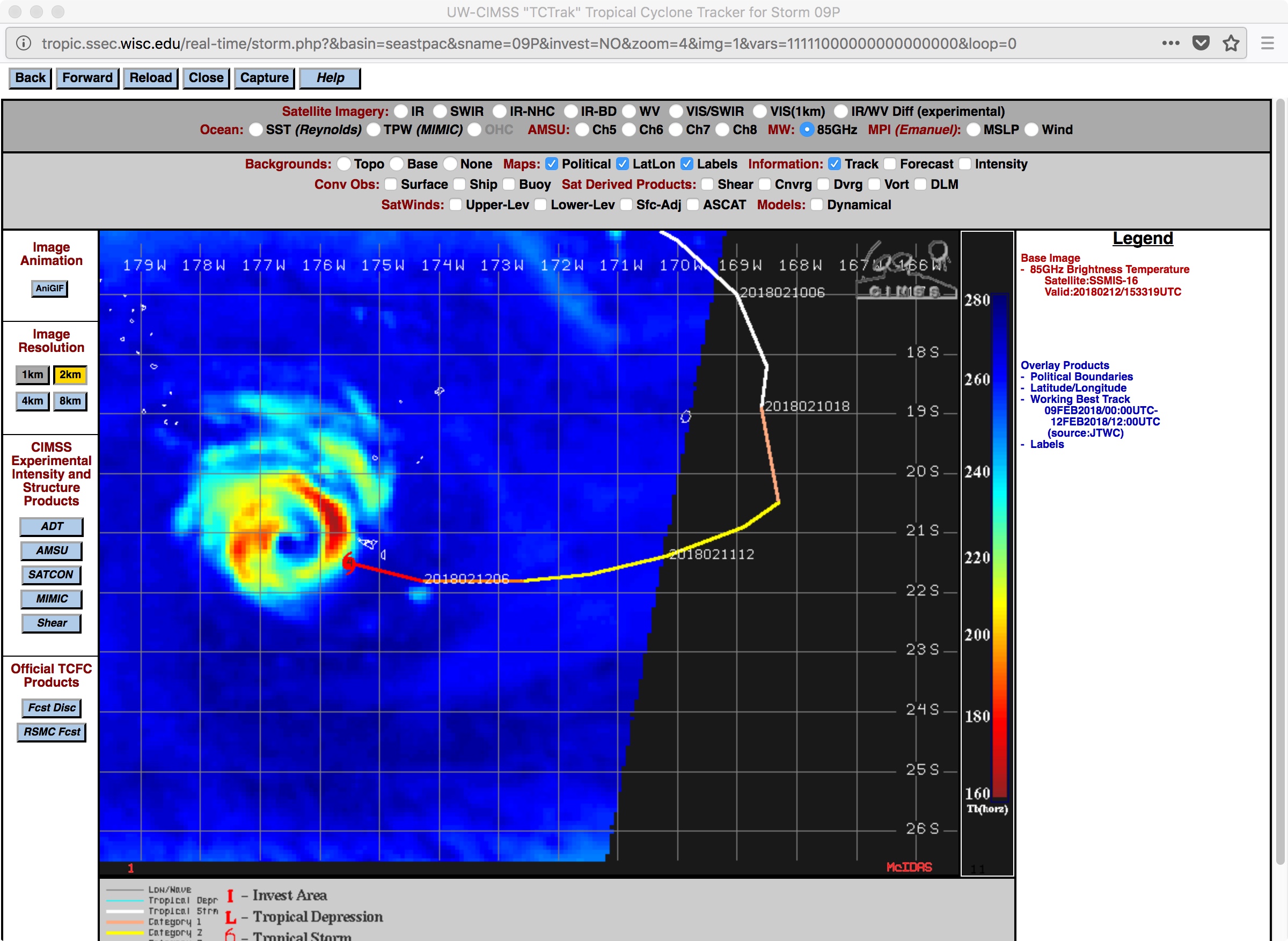Enable Cnvrg convergence checkbox
This screenshot has width=1288, height=941.
(x=765, y=185)
